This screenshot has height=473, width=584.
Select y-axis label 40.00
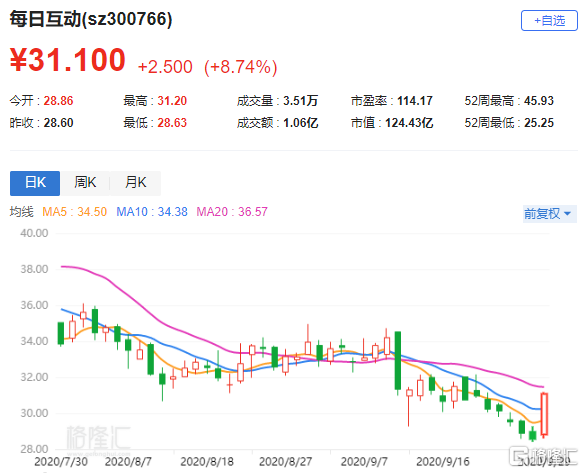click(34, 233)
